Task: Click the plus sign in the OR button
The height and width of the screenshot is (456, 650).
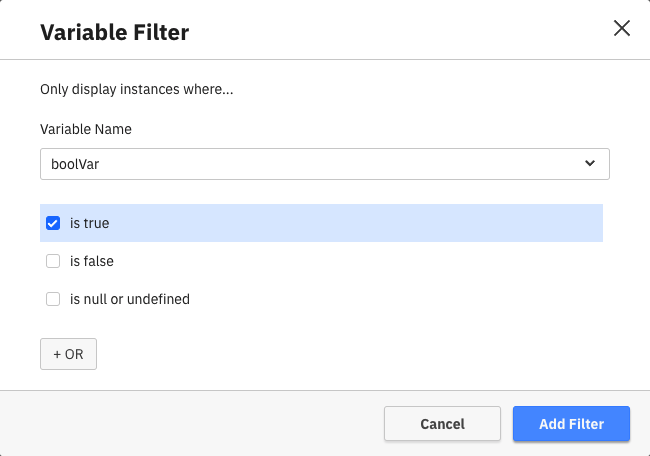Action: click(57, 354)
